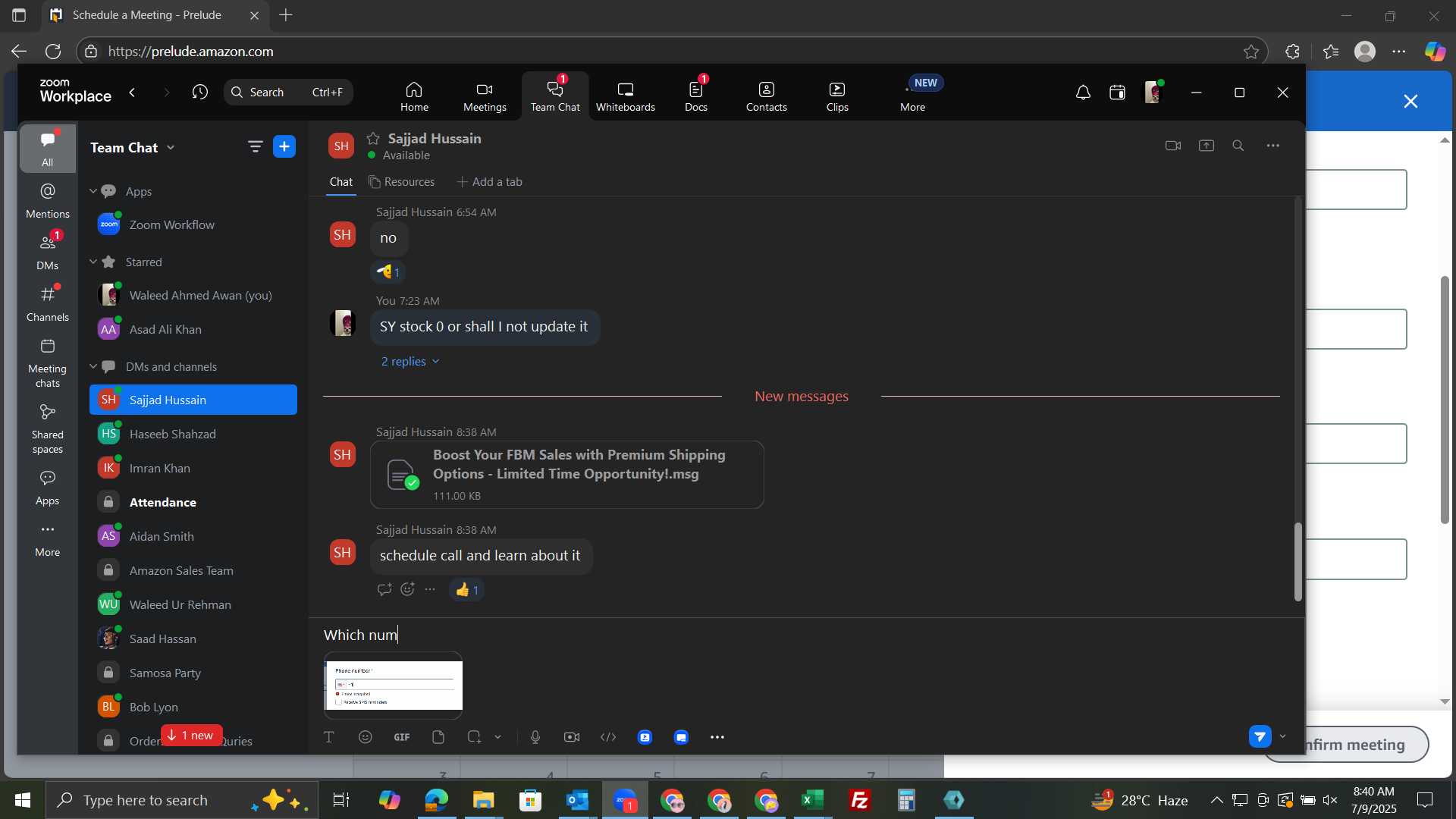The height and width of the screenshot is (819, 1456).
Task: Open the emoji picker in composer
Action: pyautogui.click(x=366, y=737)
